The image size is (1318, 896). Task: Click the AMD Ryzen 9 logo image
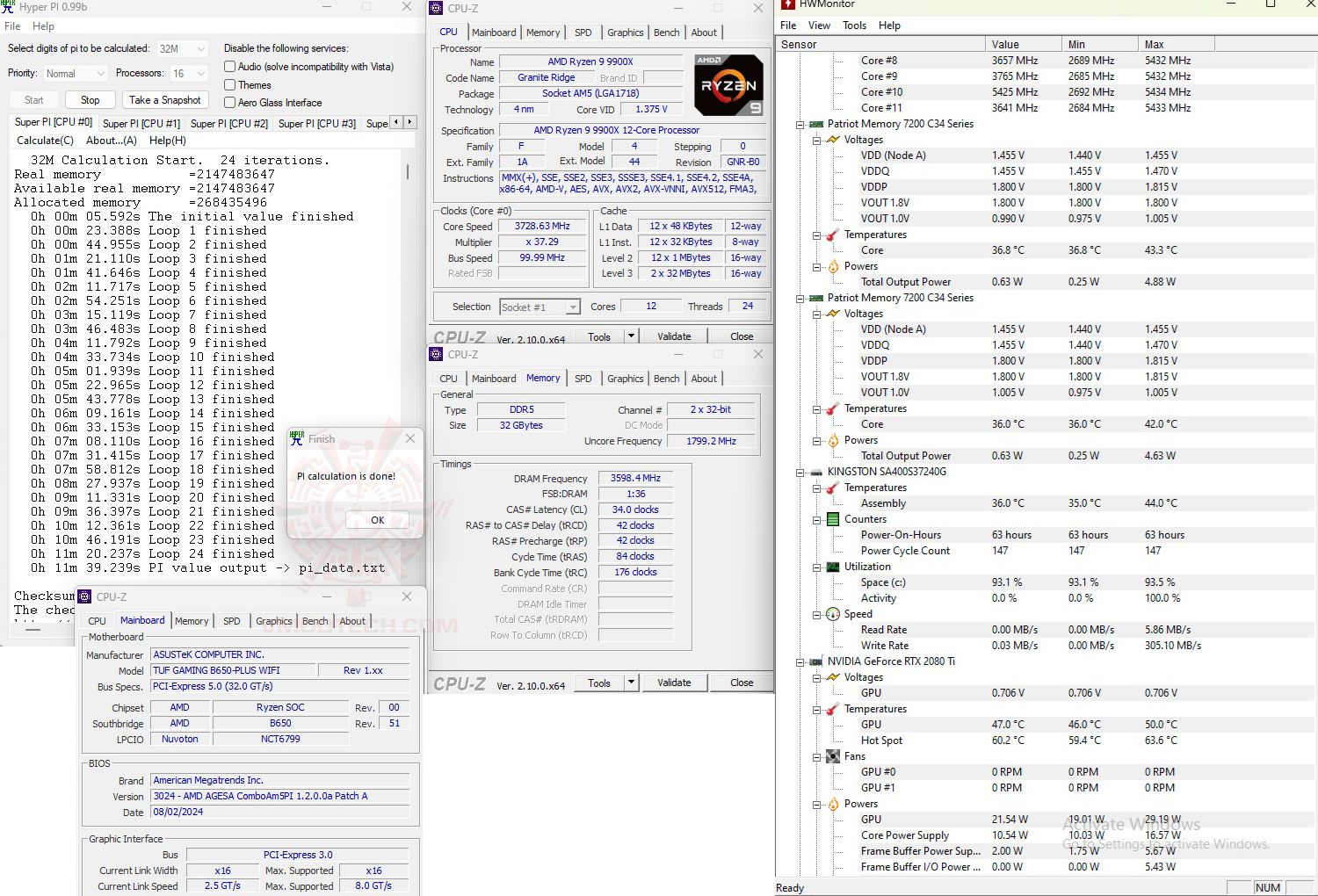[728, 85]
